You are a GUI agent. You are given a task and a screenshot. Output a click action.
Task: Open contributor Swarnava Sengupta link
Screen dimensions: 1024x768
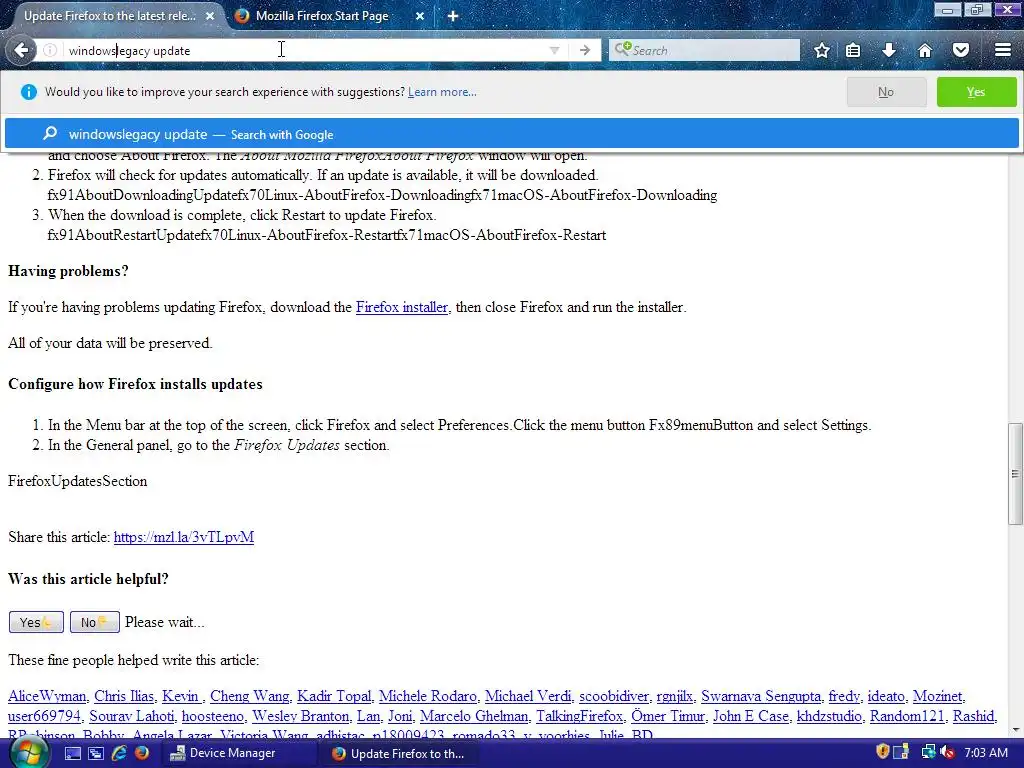[x=761, y=696]
